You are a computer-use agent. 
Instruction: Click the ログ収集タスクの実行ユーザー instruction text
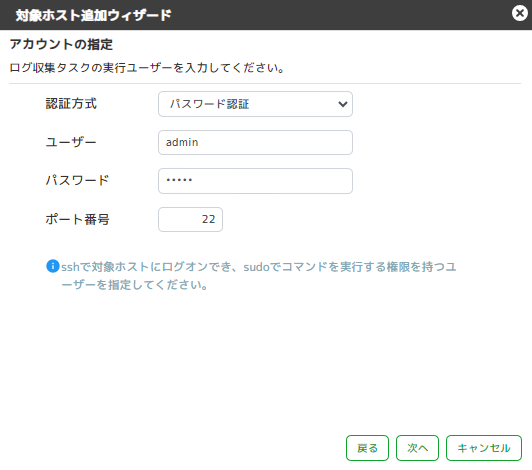pos(147,68)
